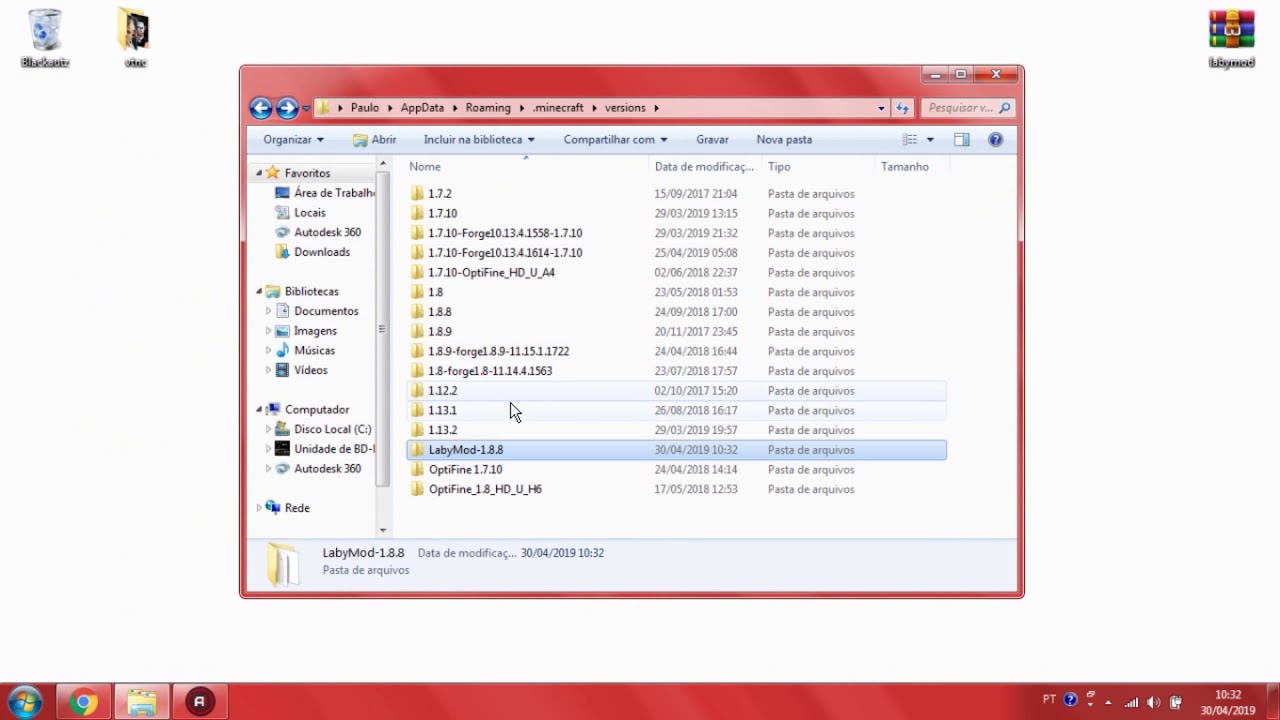
Task: Go back with the Explorer back arrow
Action: click(261, 108)
